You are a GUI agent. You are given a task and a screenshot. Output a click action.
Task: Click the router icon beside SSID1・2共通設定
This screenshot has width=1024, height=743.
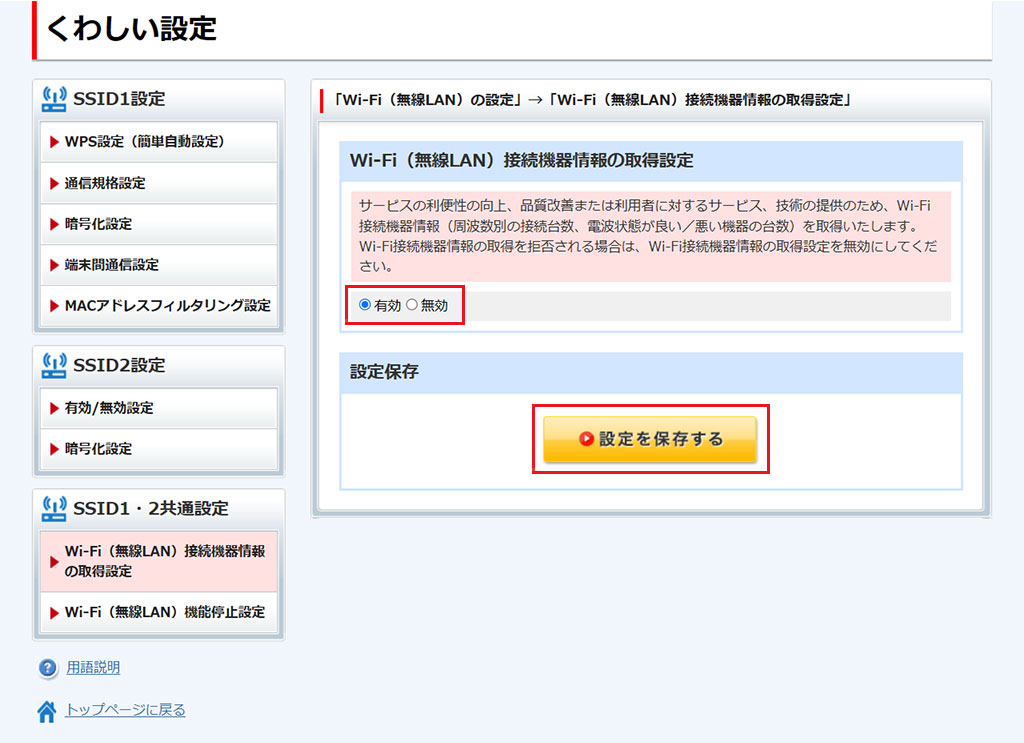(x=54, y=508)
